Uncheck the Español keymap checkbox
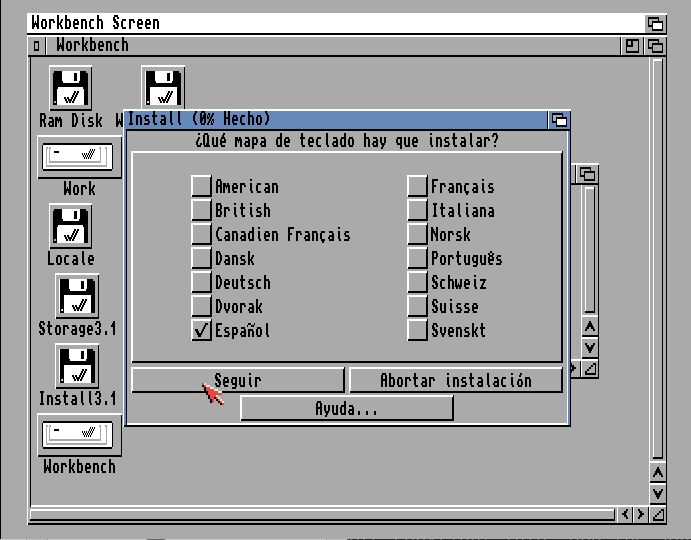The image size is (691, 540). tap(201, 330)
